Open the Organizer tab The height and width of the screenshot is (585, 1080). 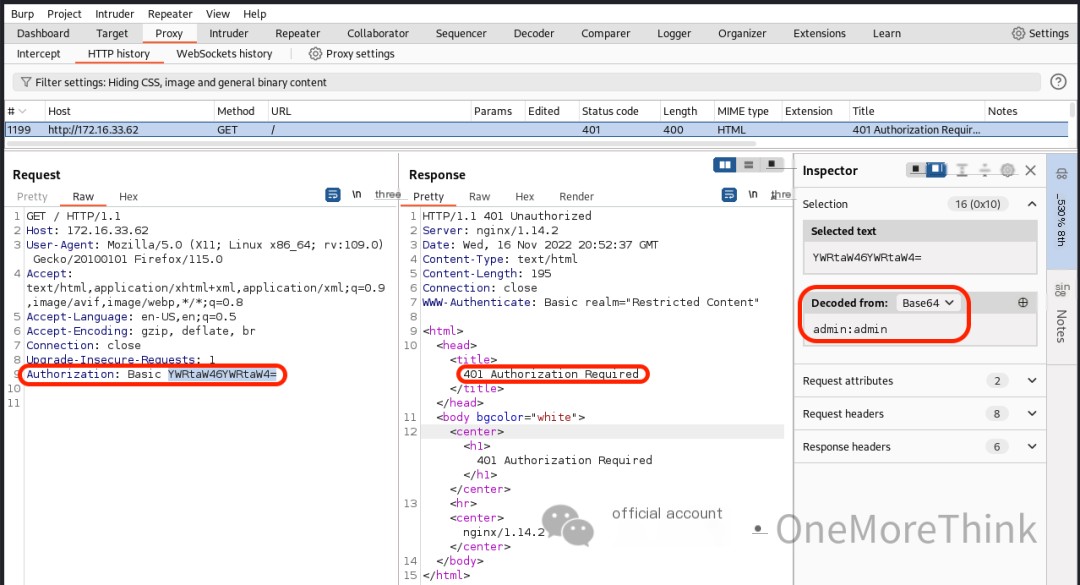(x=742, y=33)
